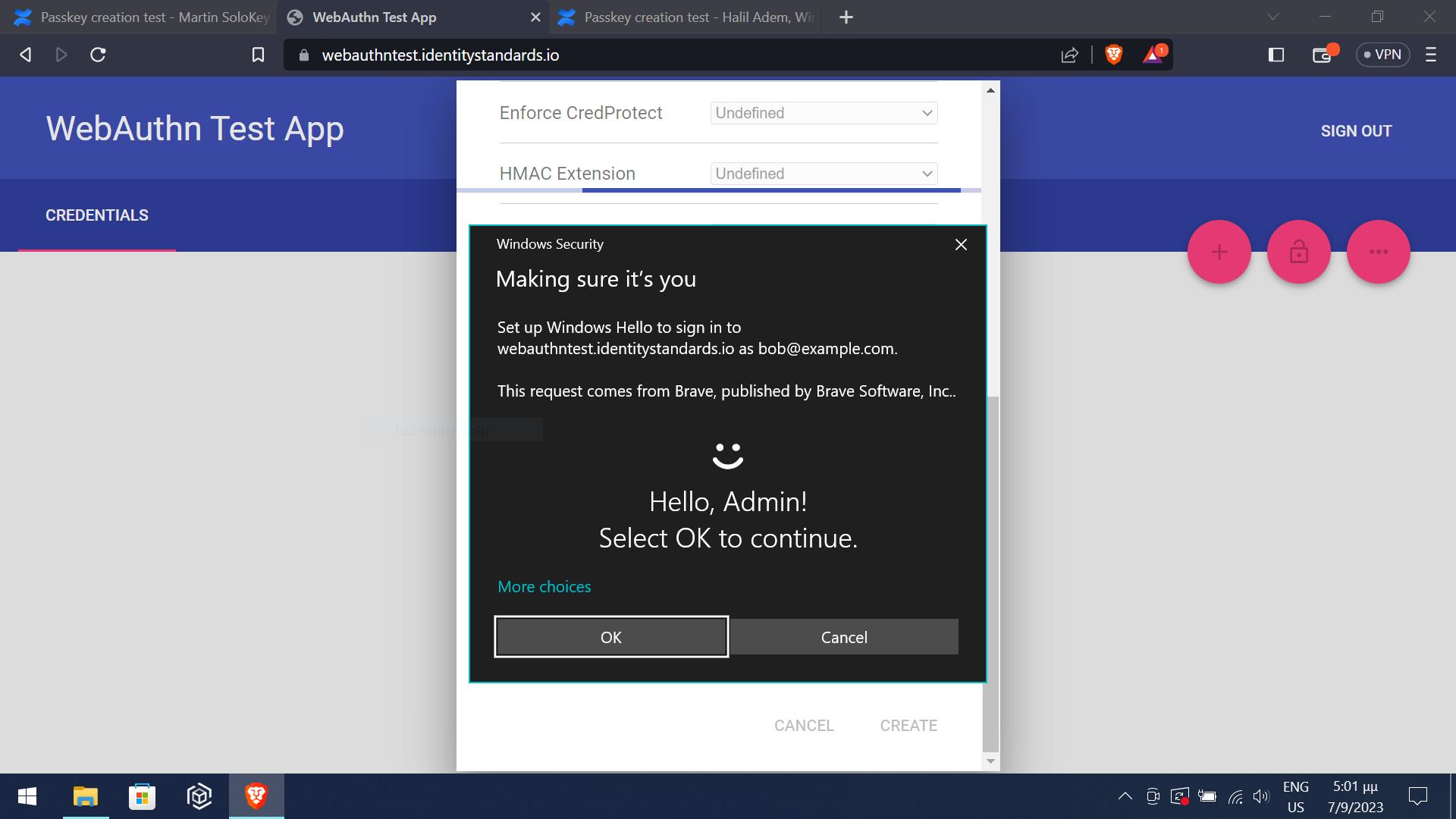Open the share page icon
This screenshot has height=819, width=1456.
1069,55
